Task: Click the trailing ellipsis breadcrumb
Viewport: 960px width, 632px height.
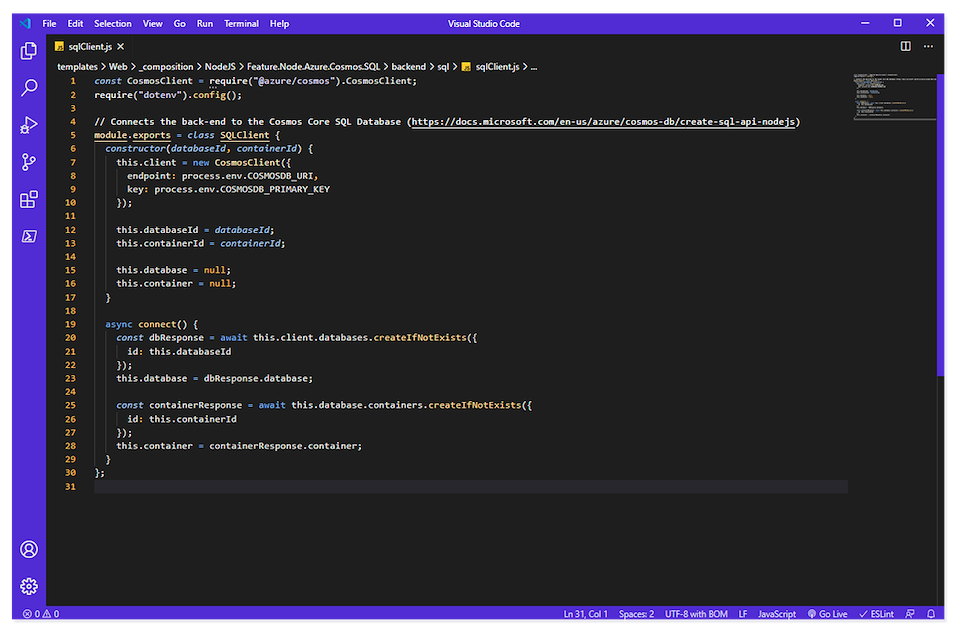Action: click(534, 67)
